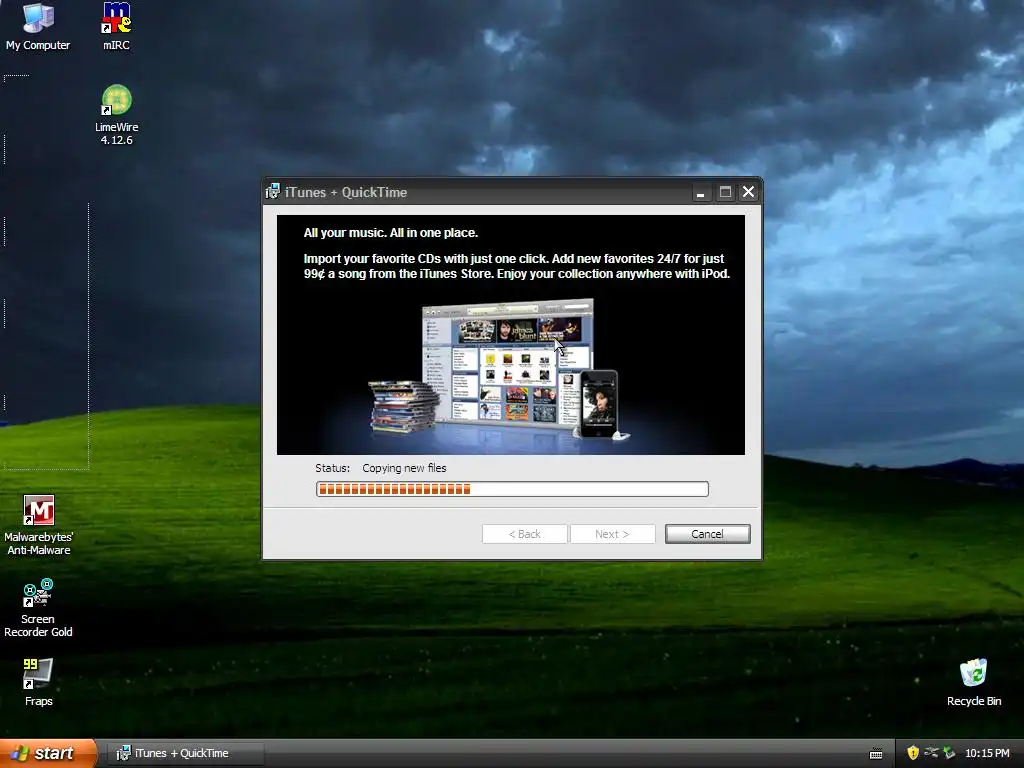1024x768 pixels.
Task: Click the yellow security shield tray icon
Action: tap(912, 753)
